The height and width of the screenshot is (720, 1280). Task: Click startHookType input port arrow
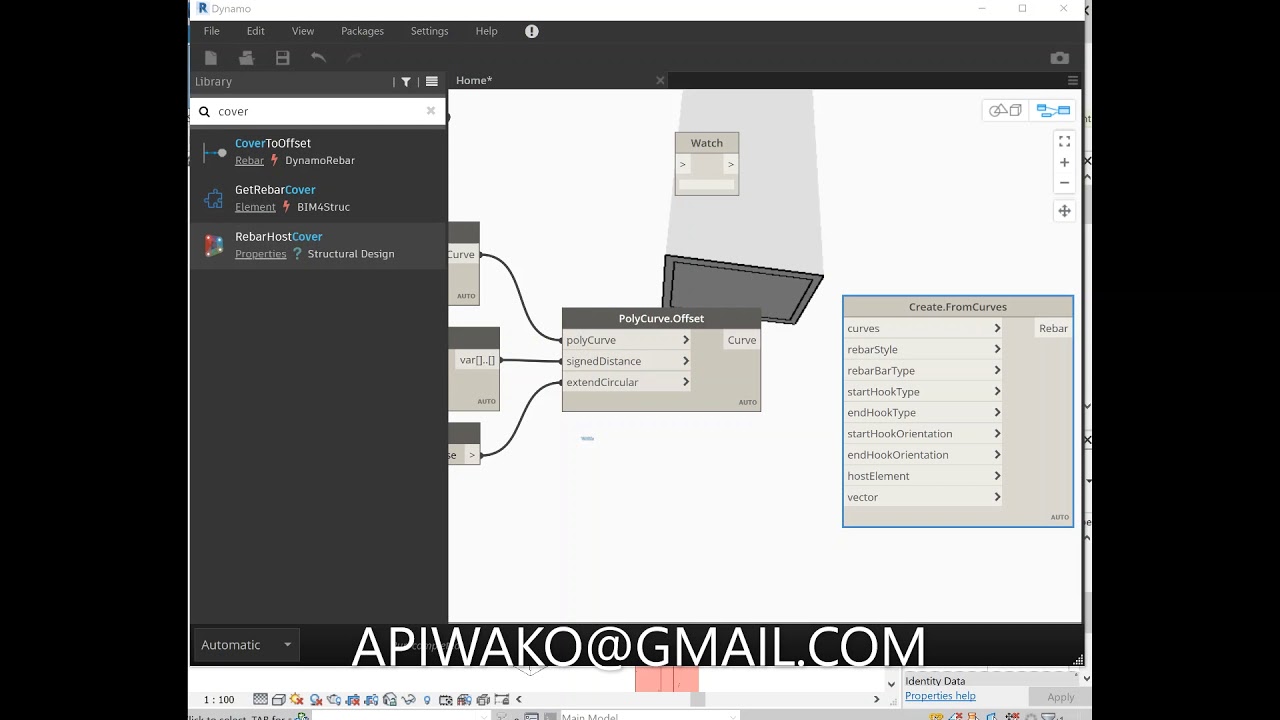click(997, 391)
